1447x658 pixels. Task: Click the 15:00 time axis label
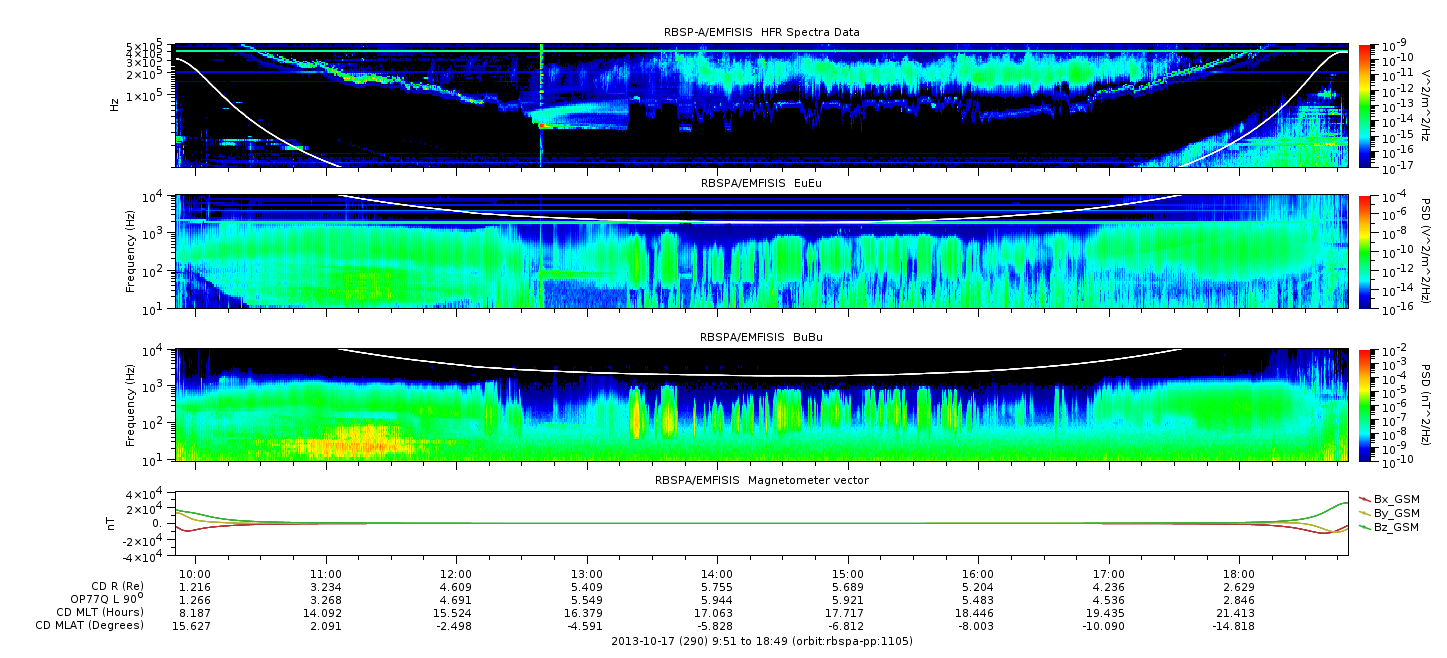tap(847, 574)
